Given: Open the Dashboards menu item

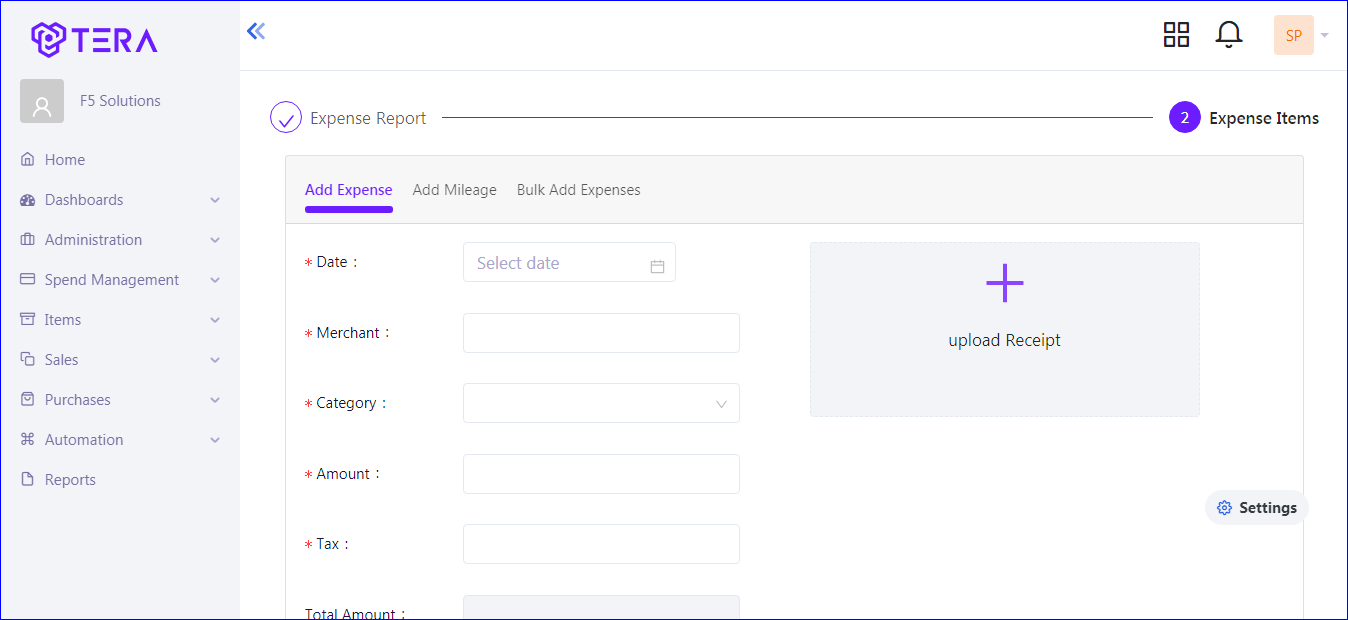Looking at the screenshot, I should [x=120, y=200].
